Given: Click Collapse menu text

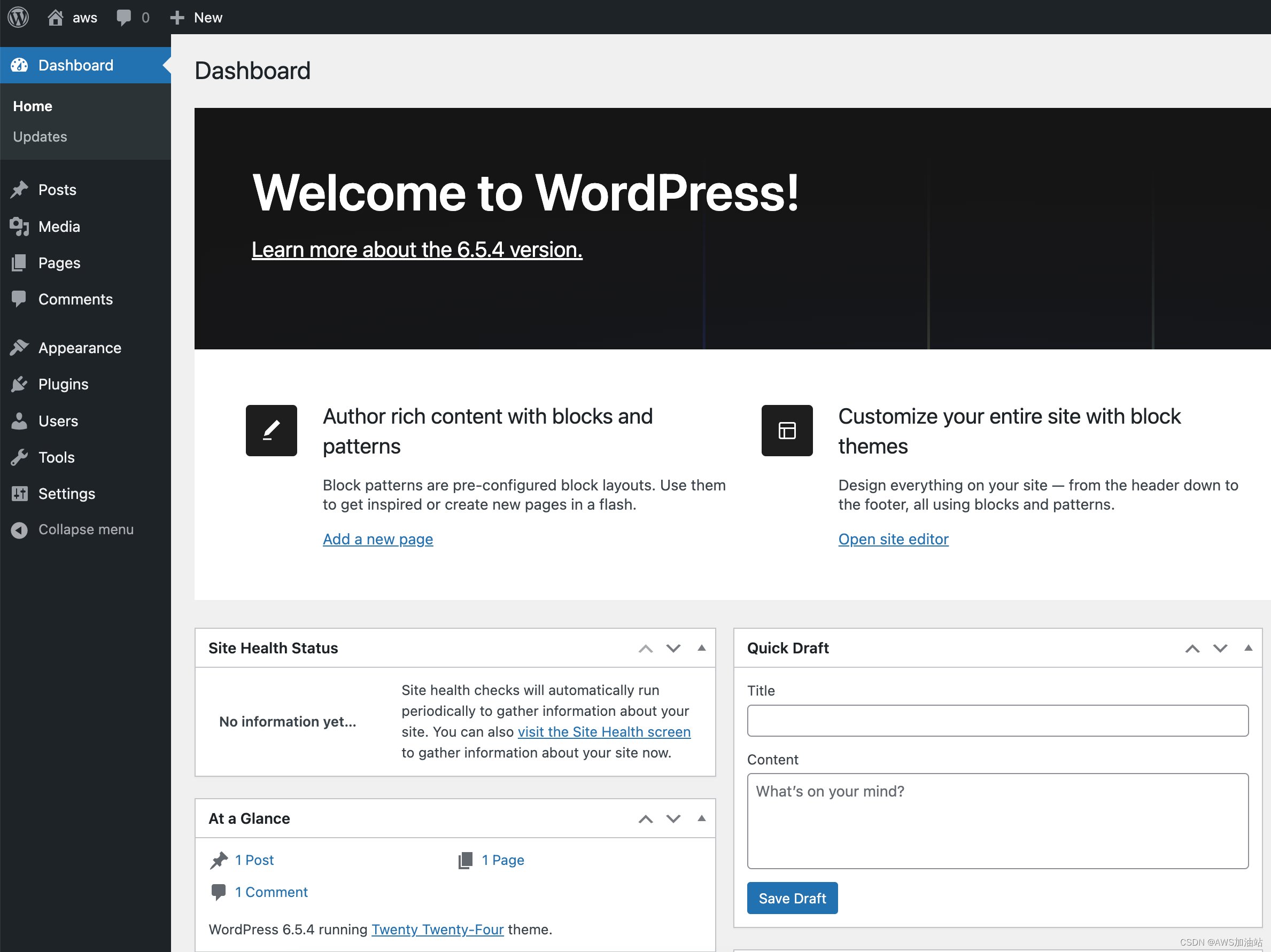Looking at the screenshot, I should [86, 529].
